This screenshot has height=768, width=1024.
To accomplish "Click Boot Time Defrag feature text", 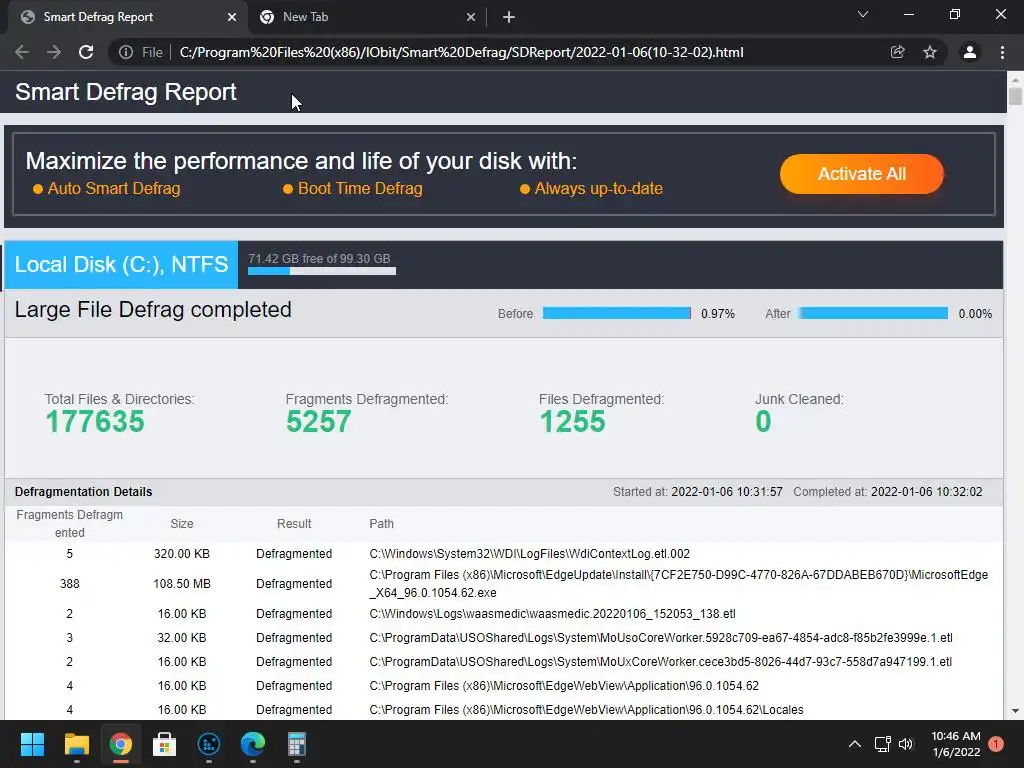I will [x=360, y=189].
